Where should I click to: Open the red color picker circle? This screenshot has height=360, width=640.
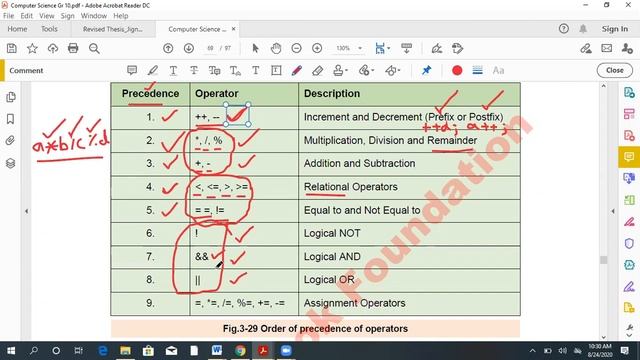click(457, 70)
